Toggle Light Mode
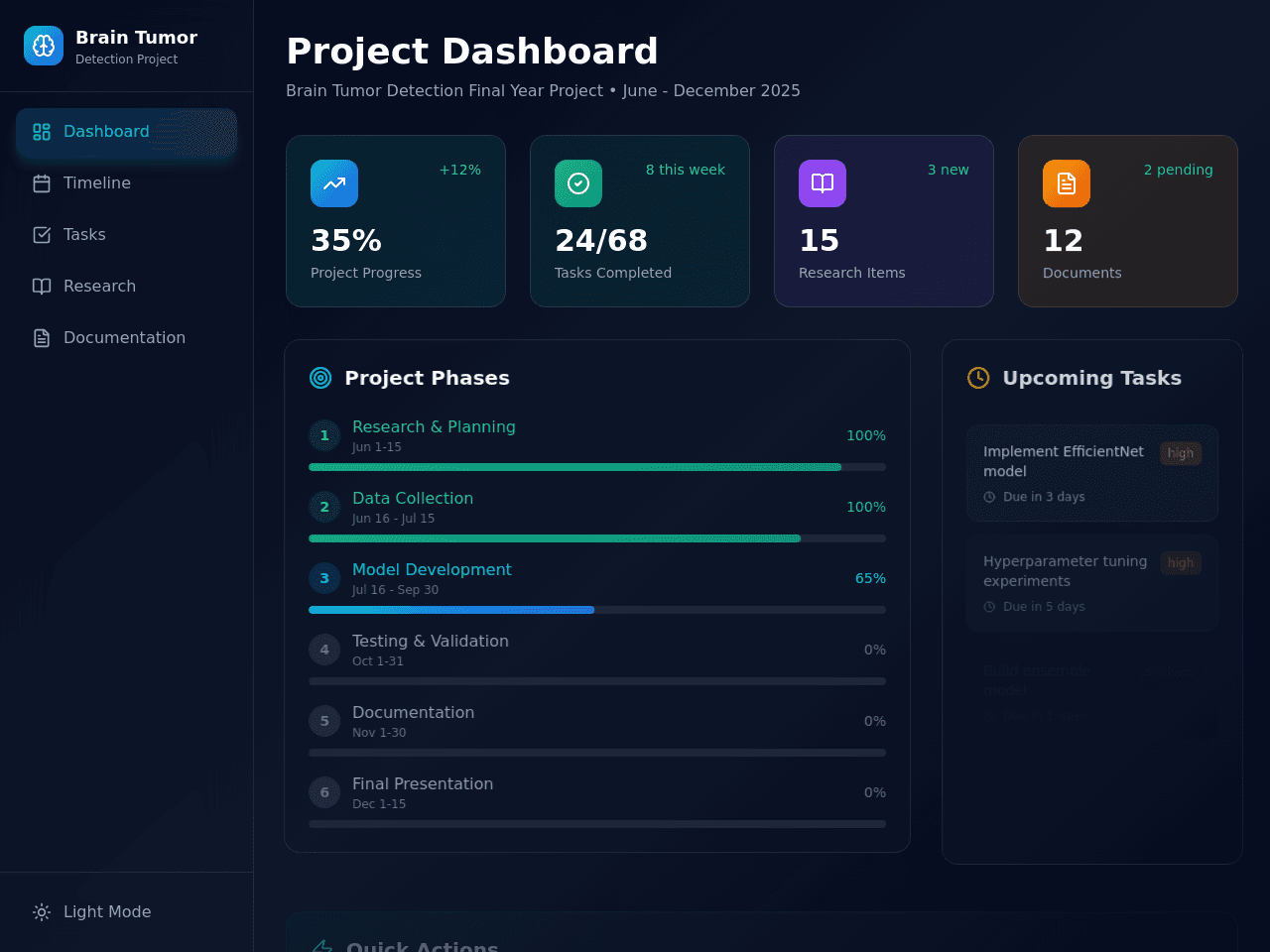The image size is (1270, 952). pos(126,912)
